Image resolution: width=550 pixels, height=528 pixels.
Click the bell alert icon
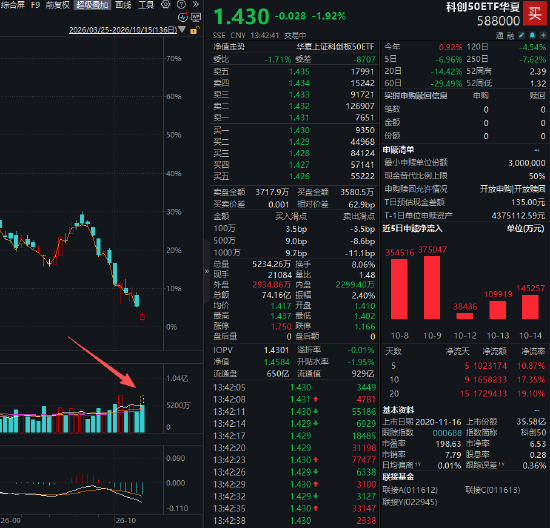532,35
